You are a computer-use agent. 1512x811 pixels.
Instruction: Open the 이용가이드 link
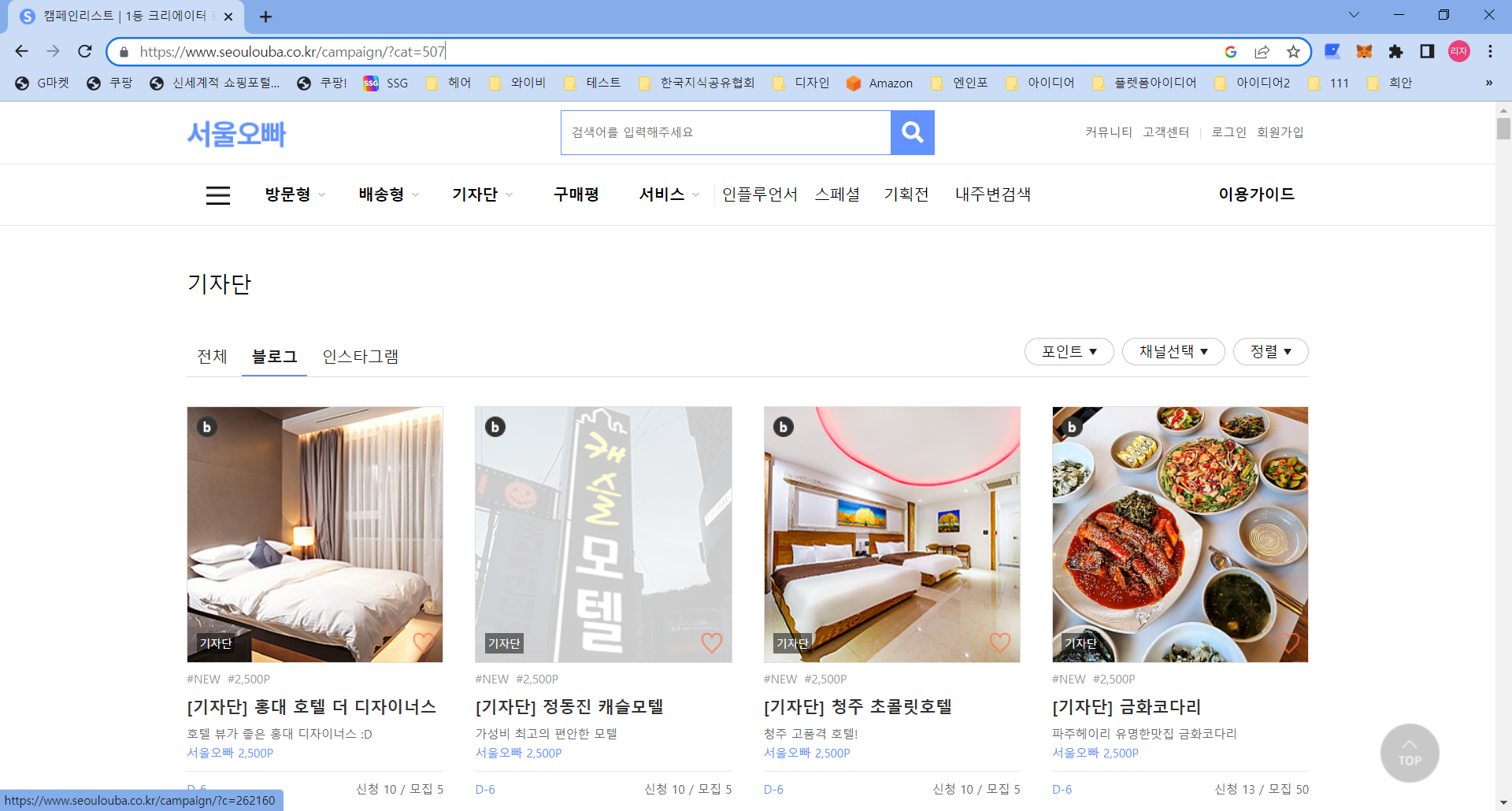(x=1257, y=194)
